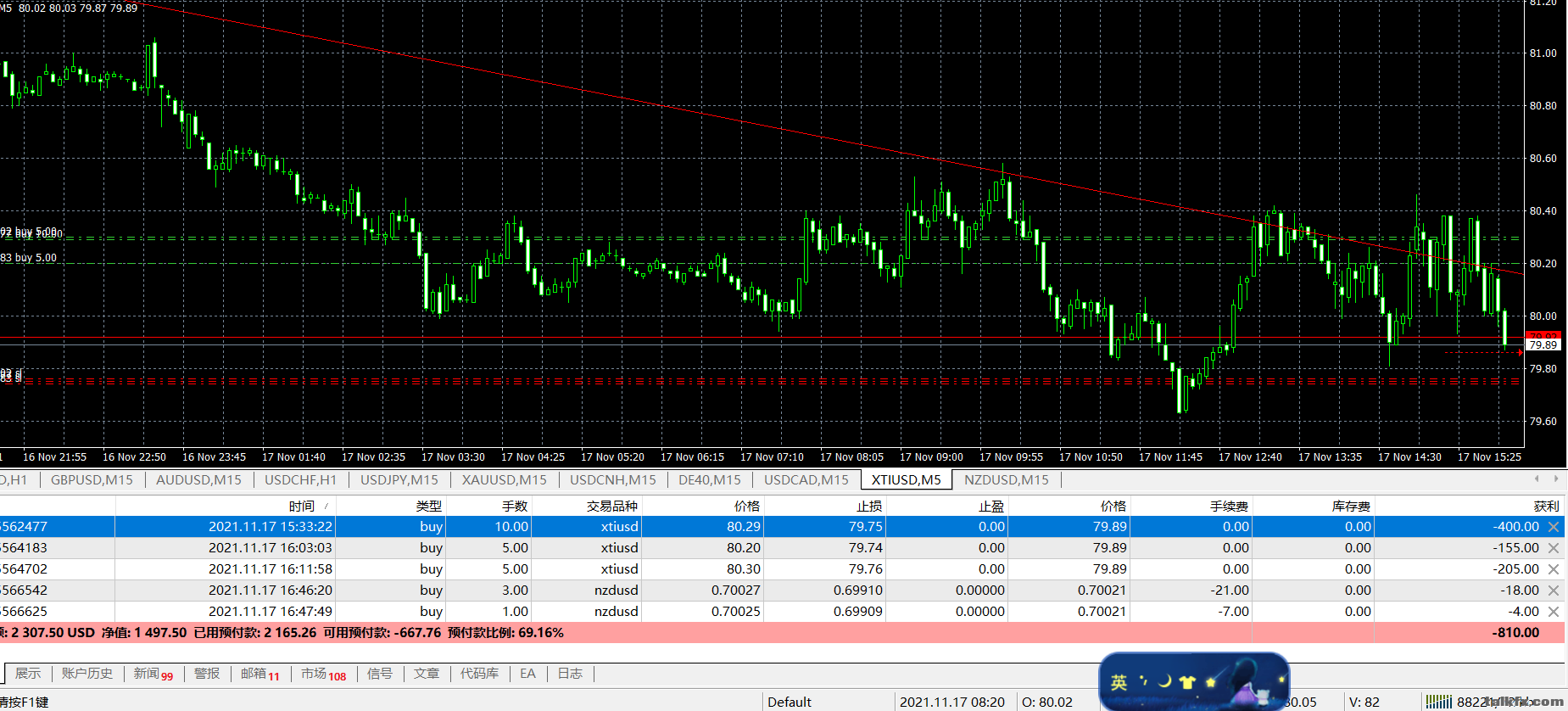Click the Default profile in status bar
The width and height of the screenshot is (1568, 711).
(x=790, y=702)
